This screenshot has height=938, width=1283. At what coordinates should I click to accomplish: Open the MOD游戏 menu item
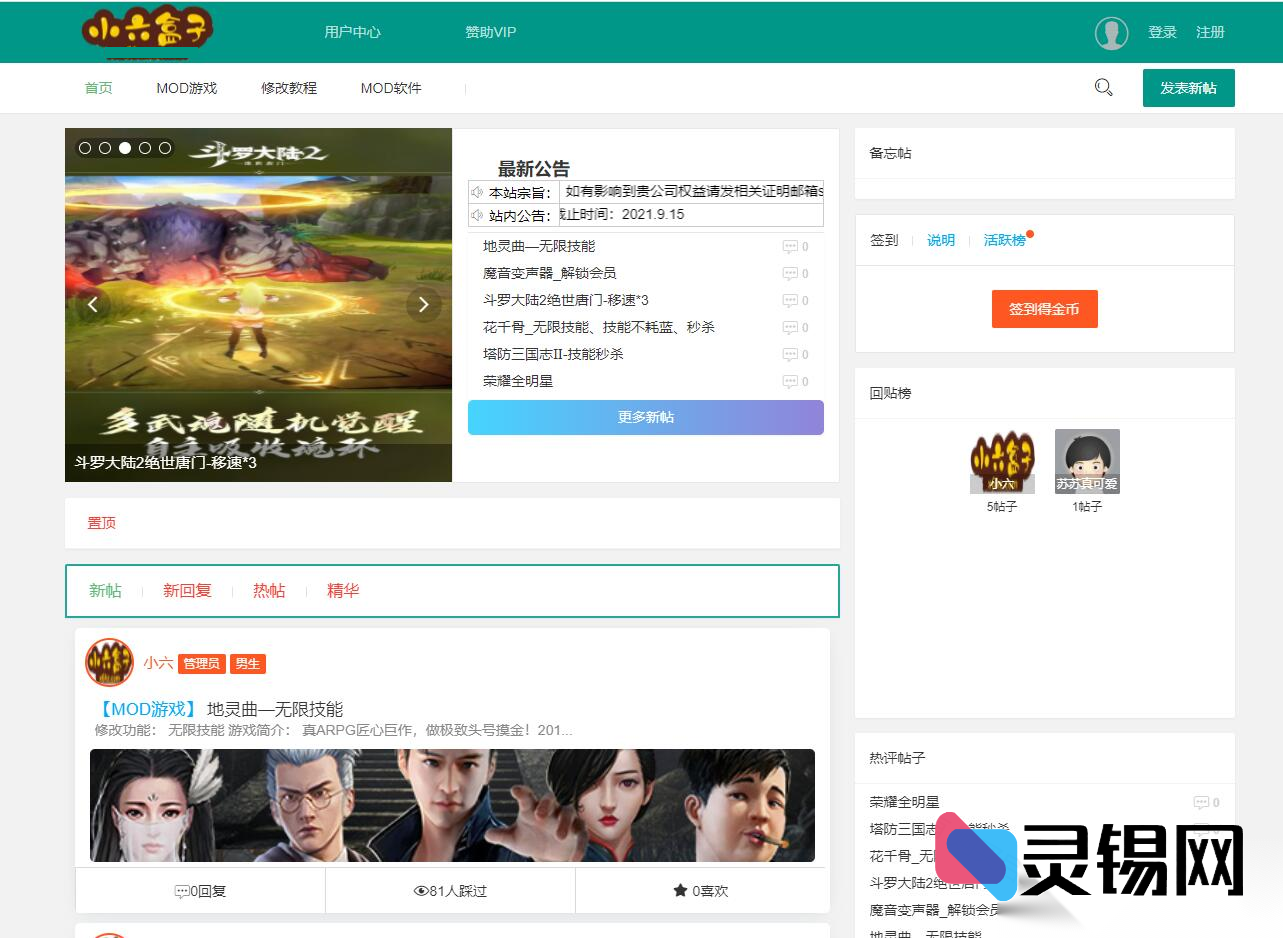point(186,88)
